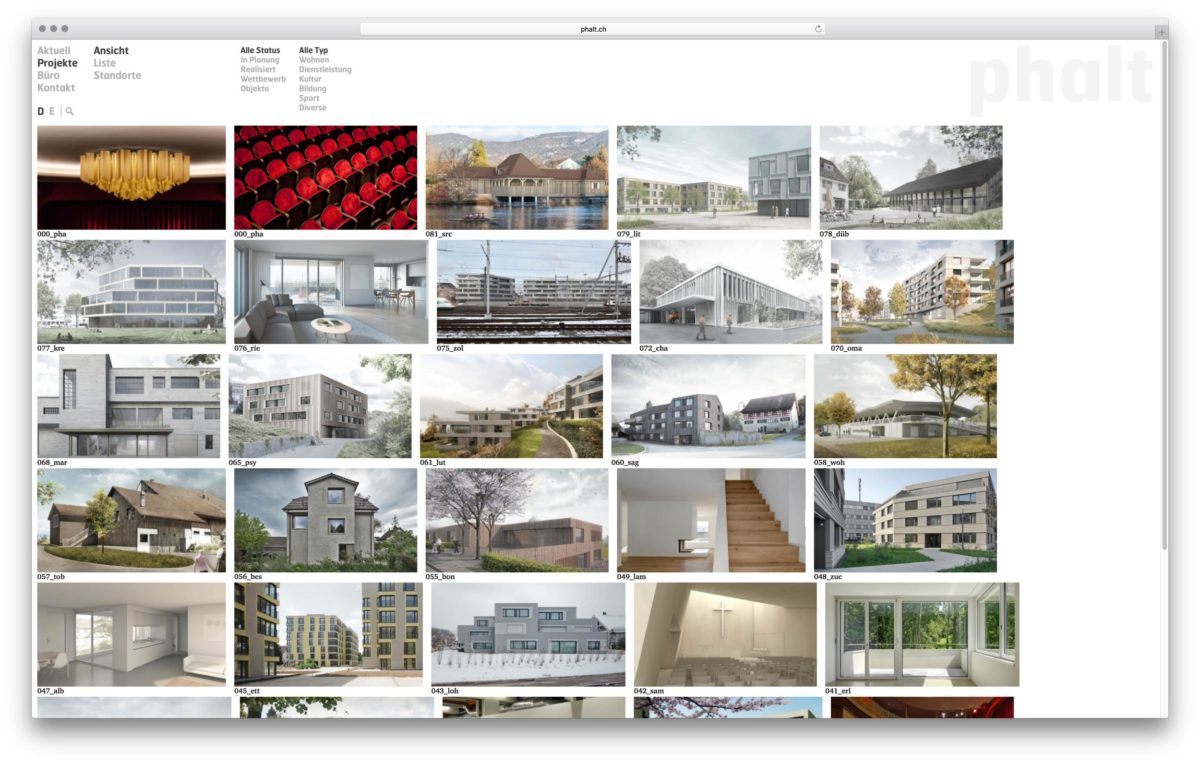Click the phalt.ch address bar
1200x763 pixels.
click(x=593, y=29)
